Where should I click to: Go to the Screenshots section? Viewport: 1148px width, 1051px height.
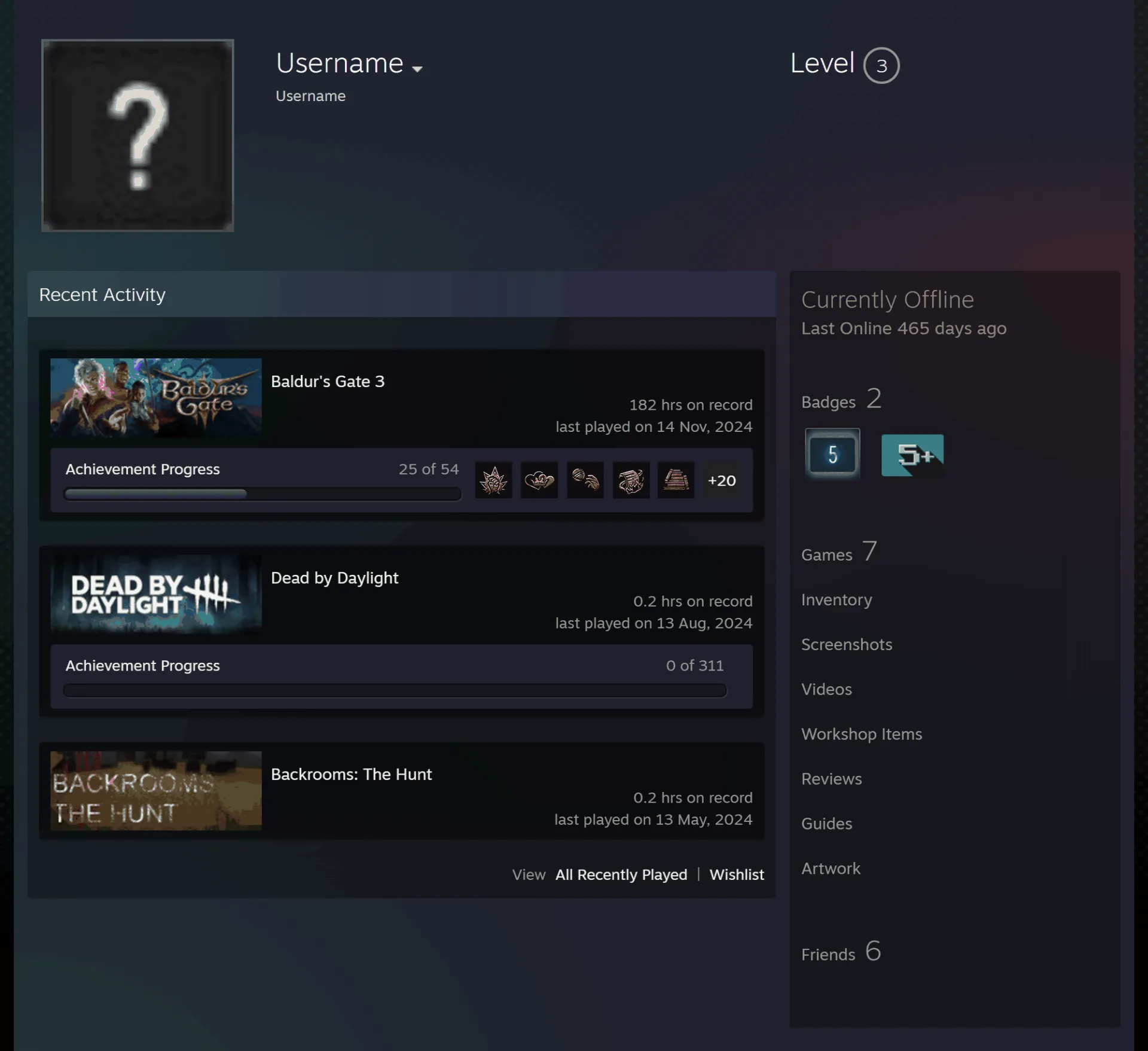[847, 644]
